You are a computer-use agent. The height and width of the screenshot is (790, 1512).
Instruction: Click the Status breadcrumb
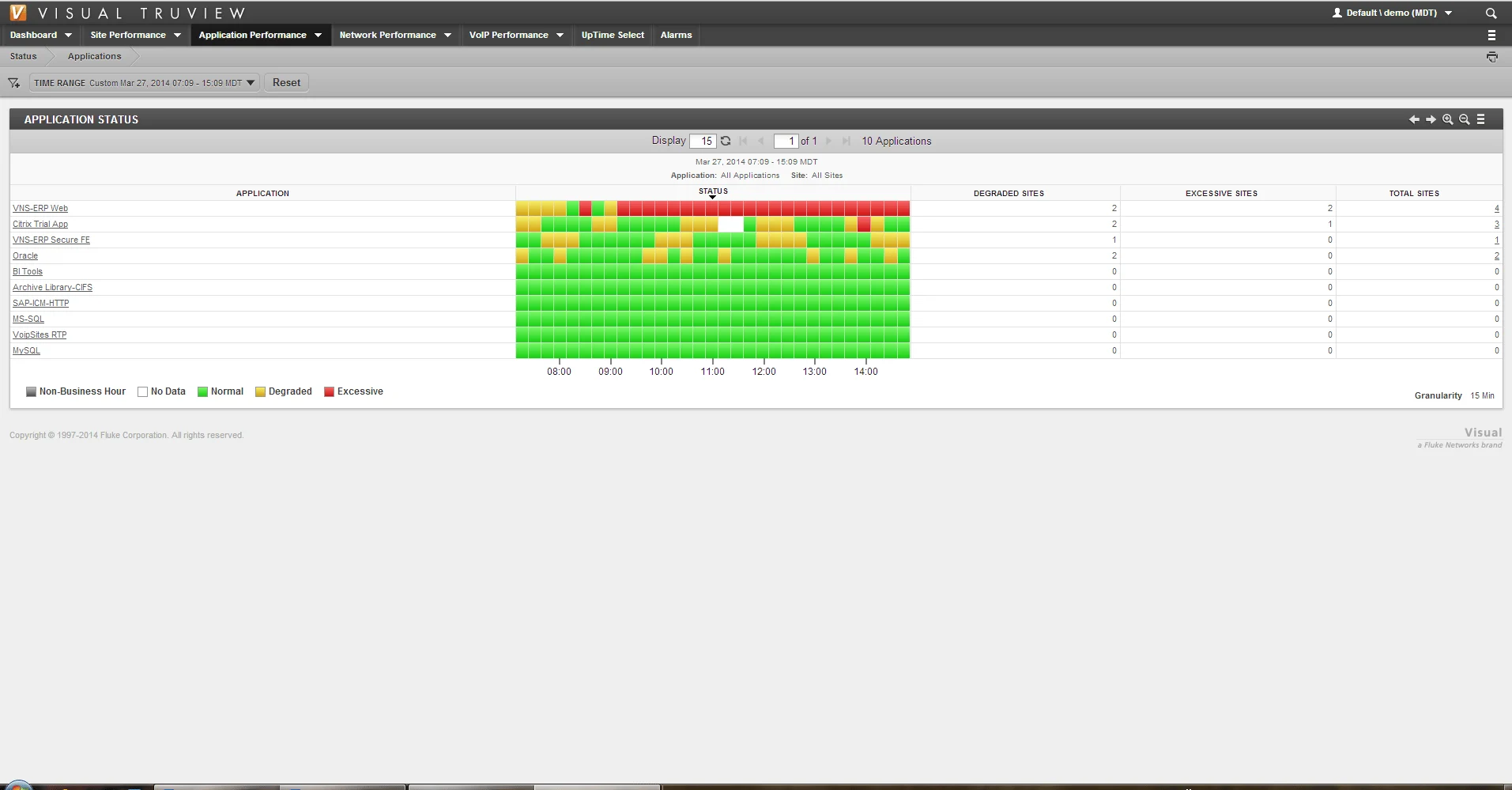23,56
